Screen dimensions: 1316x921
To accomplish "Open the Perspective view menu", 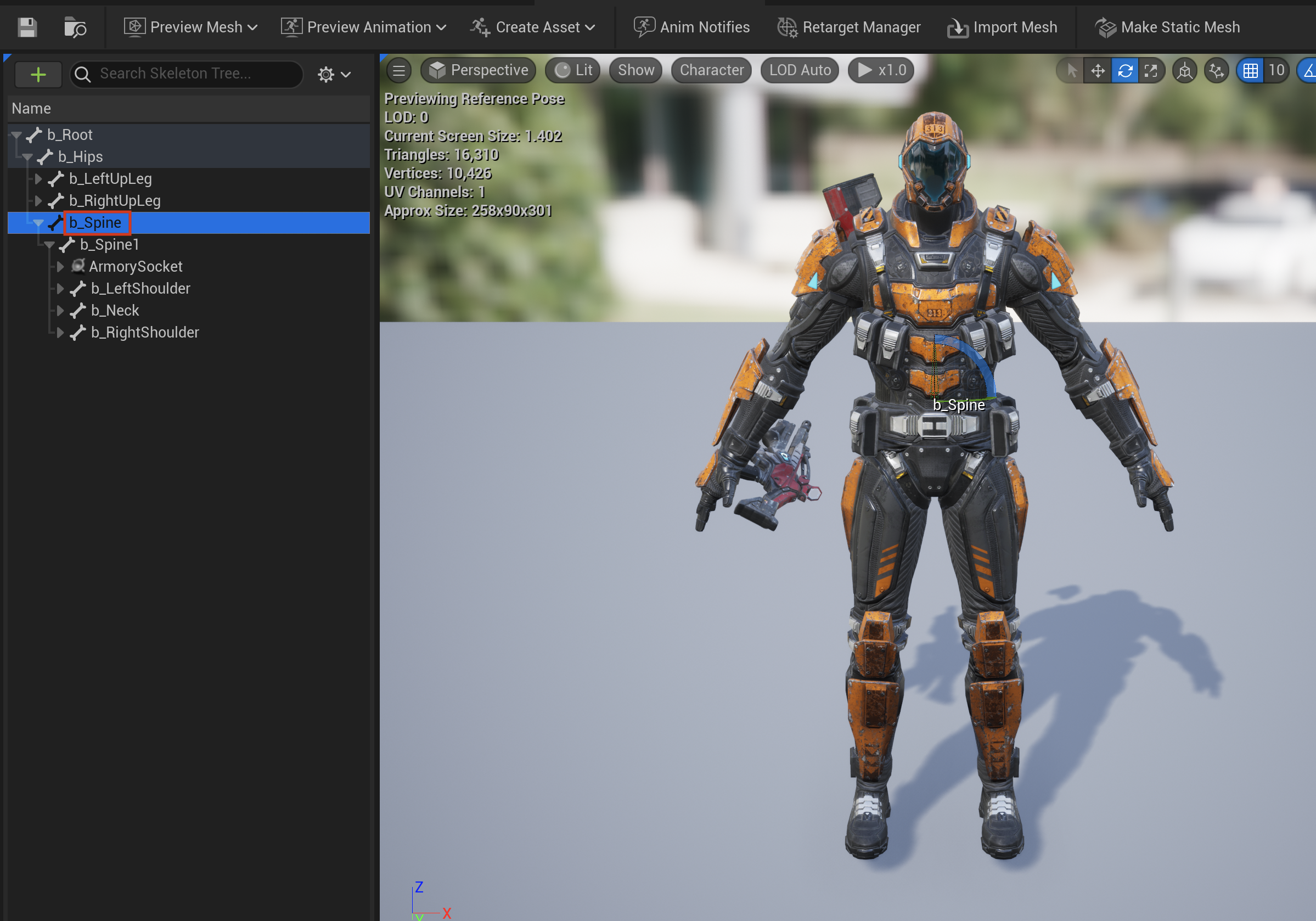I will click(x=478, y=70).
